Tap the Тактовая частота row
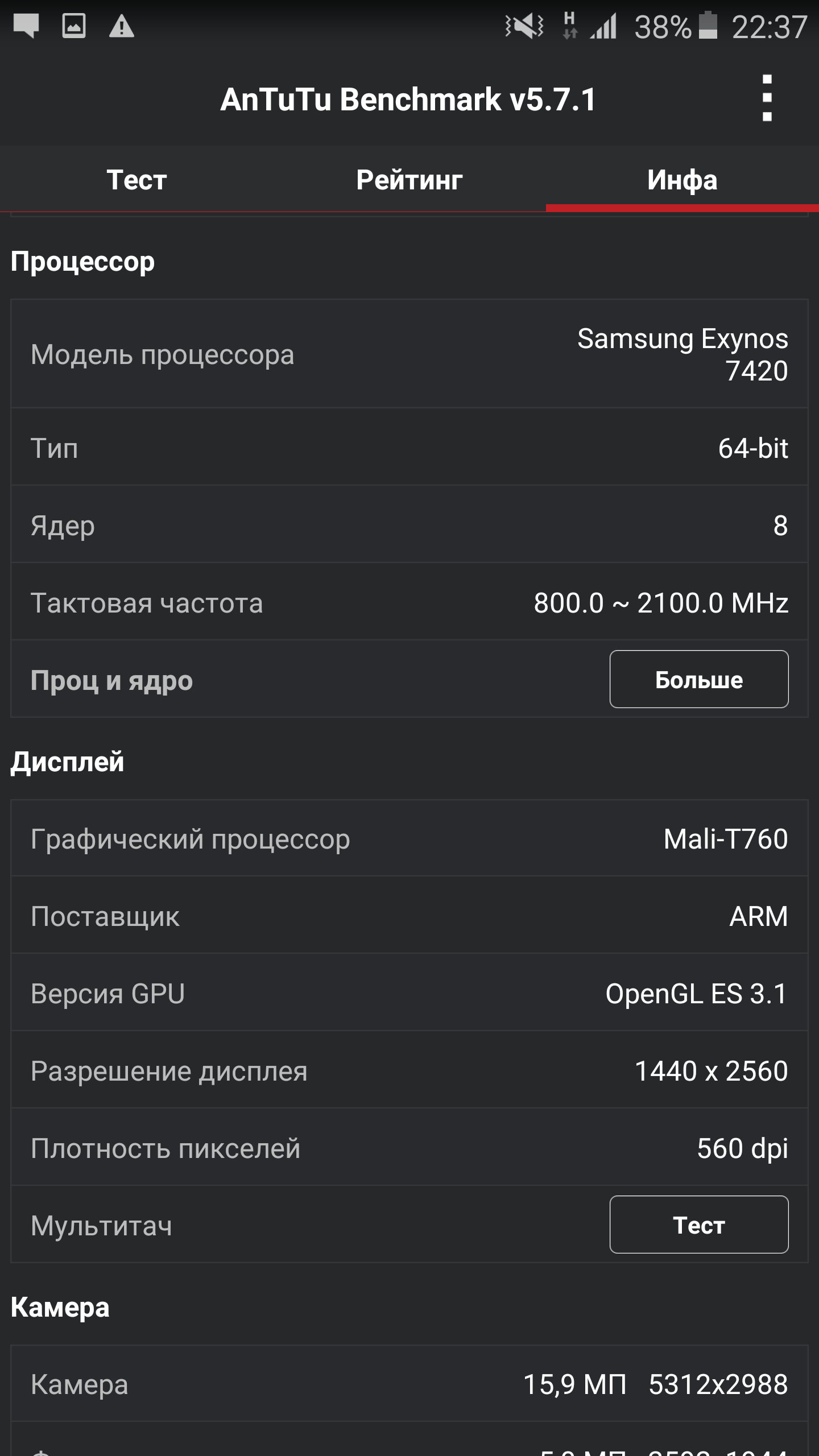Image resolution: width=819 pixels, height=1456 pixels. point(409,602)
